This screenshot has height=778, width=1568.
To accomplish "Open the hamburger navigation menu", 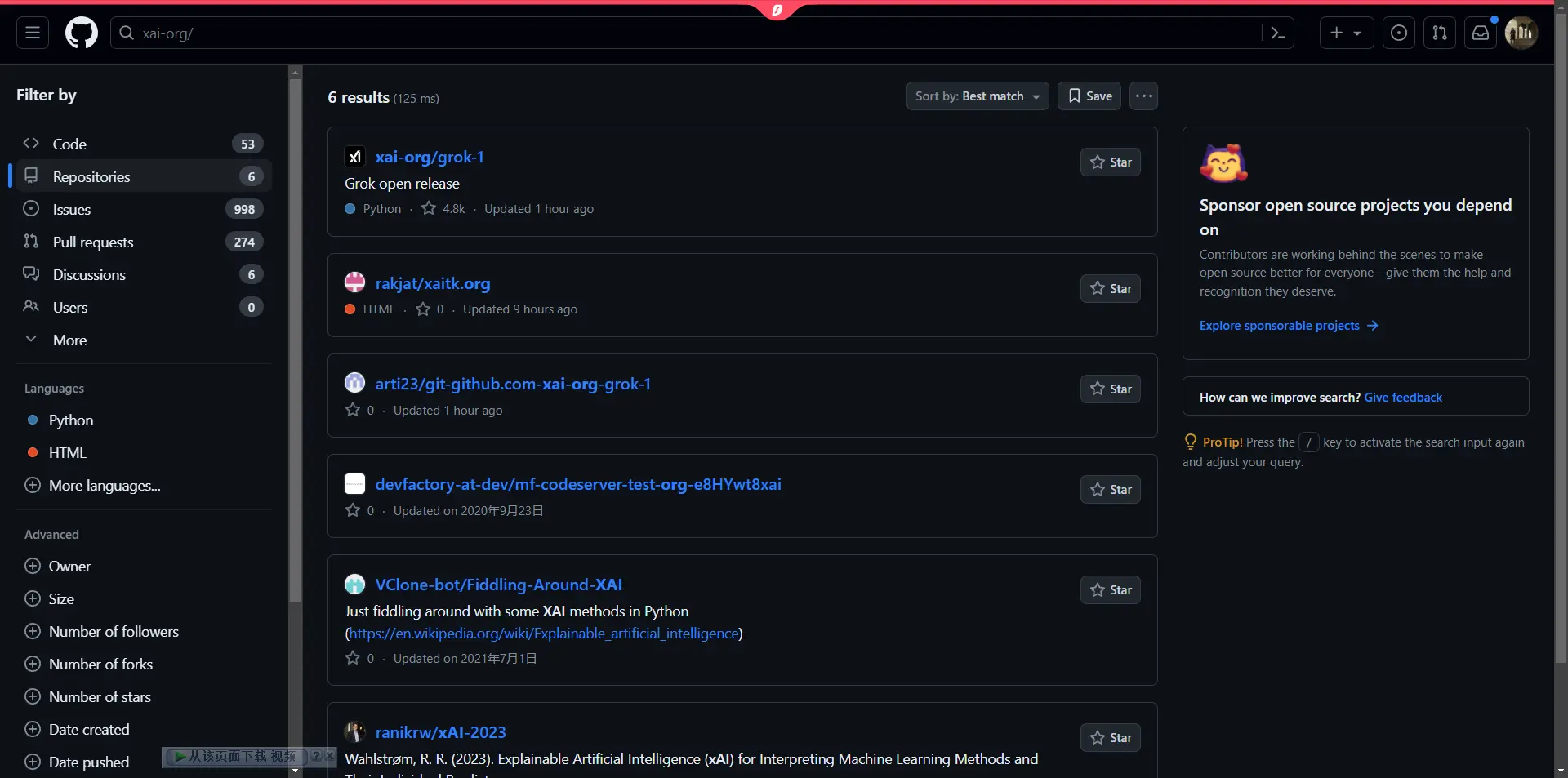I will pyautogui.click(x=33, y=33).
